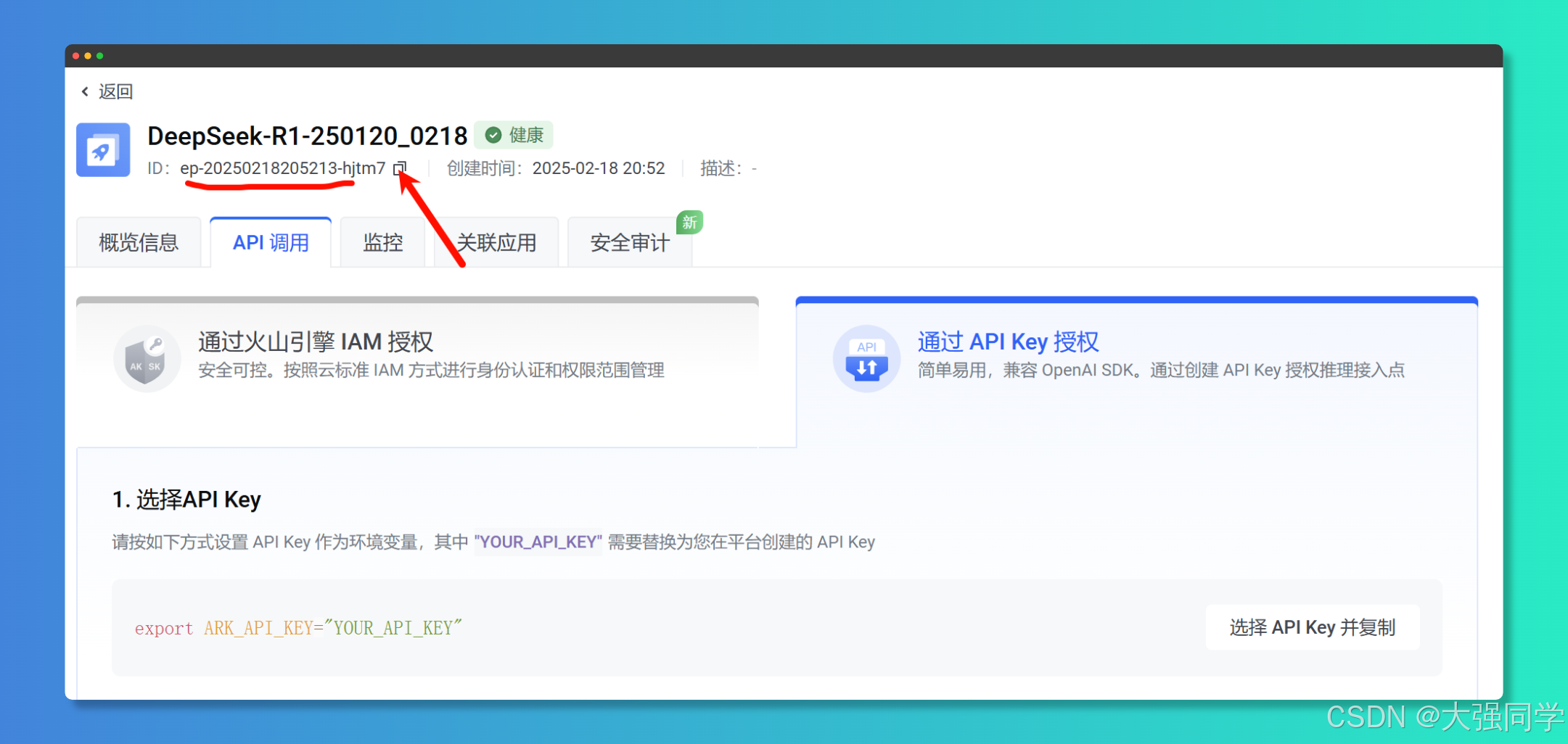The image size is (1568, 744).
Task: Click the endpoint ID text ep-20250218205213-hjtm7
Action: pyautogui.click(x=283, y=168)
